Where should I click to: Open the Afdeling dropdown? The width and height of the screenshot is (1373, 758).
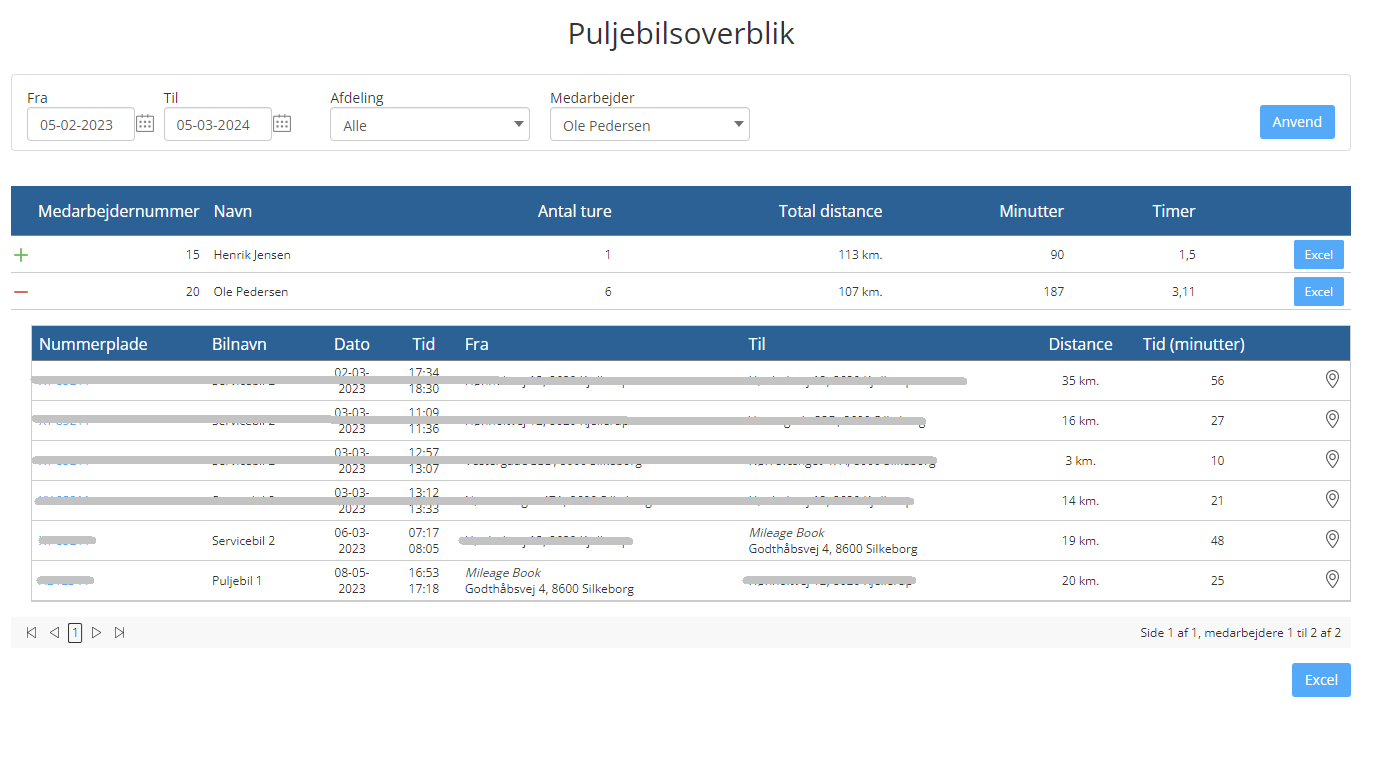(430, 125)
